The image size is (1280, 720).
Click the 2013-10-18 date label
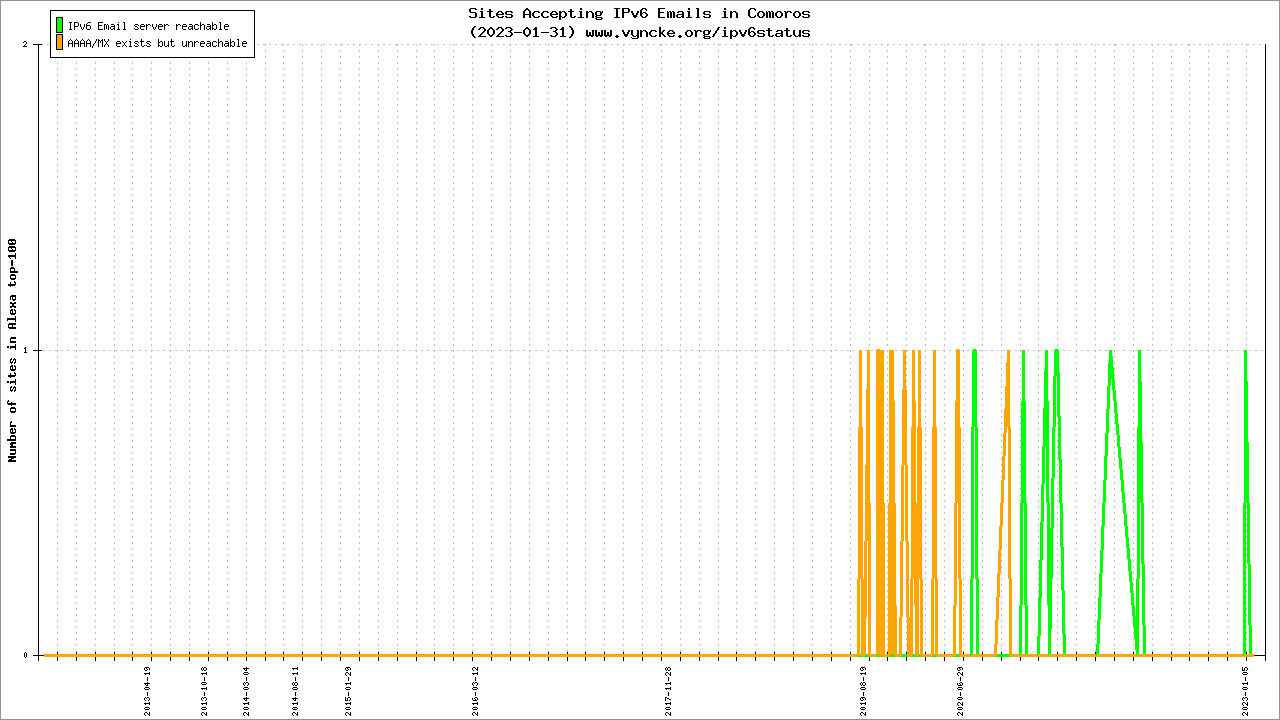point(205,691)
